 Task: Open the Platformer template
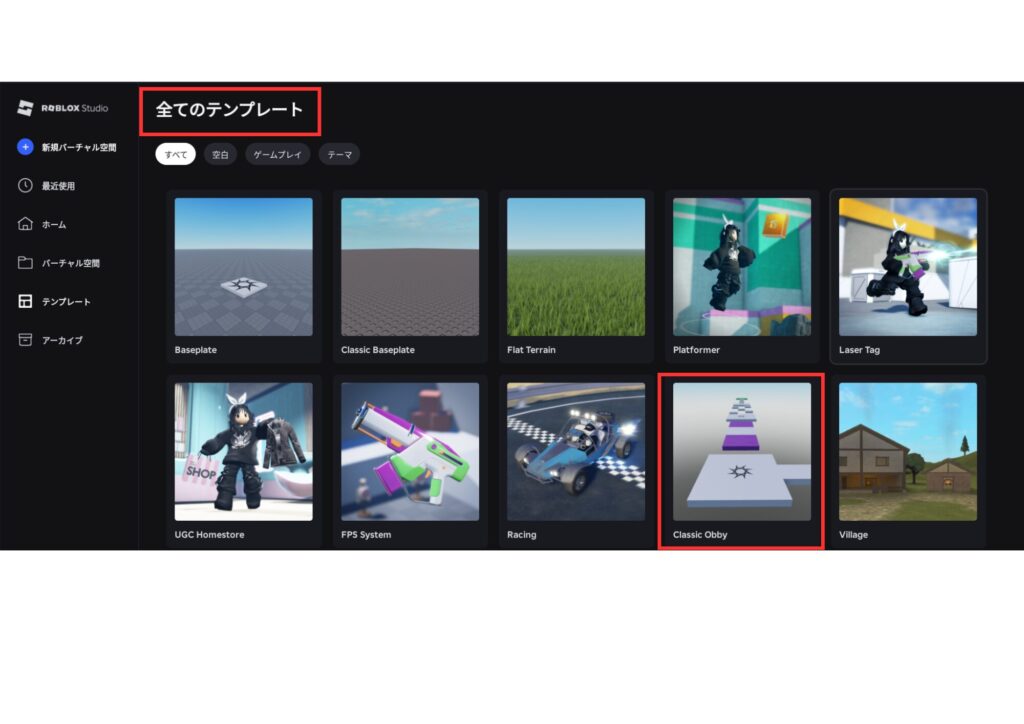click(x=741, y=267)
